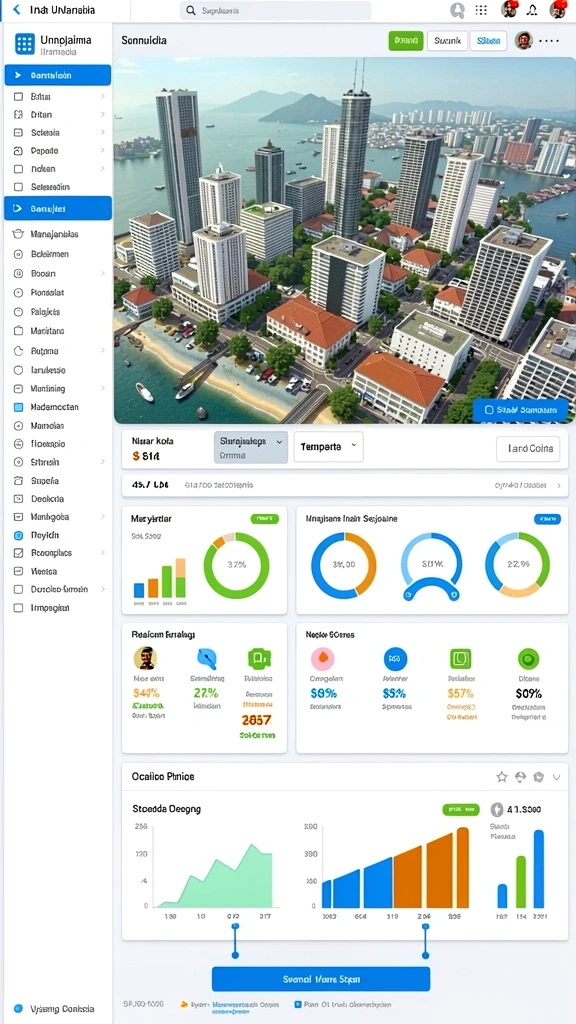Image resolution: width=576 pixels, height=1024 pixels.
Task: Click the globe icon in Ocalico Pinice header
Action: 520,776
